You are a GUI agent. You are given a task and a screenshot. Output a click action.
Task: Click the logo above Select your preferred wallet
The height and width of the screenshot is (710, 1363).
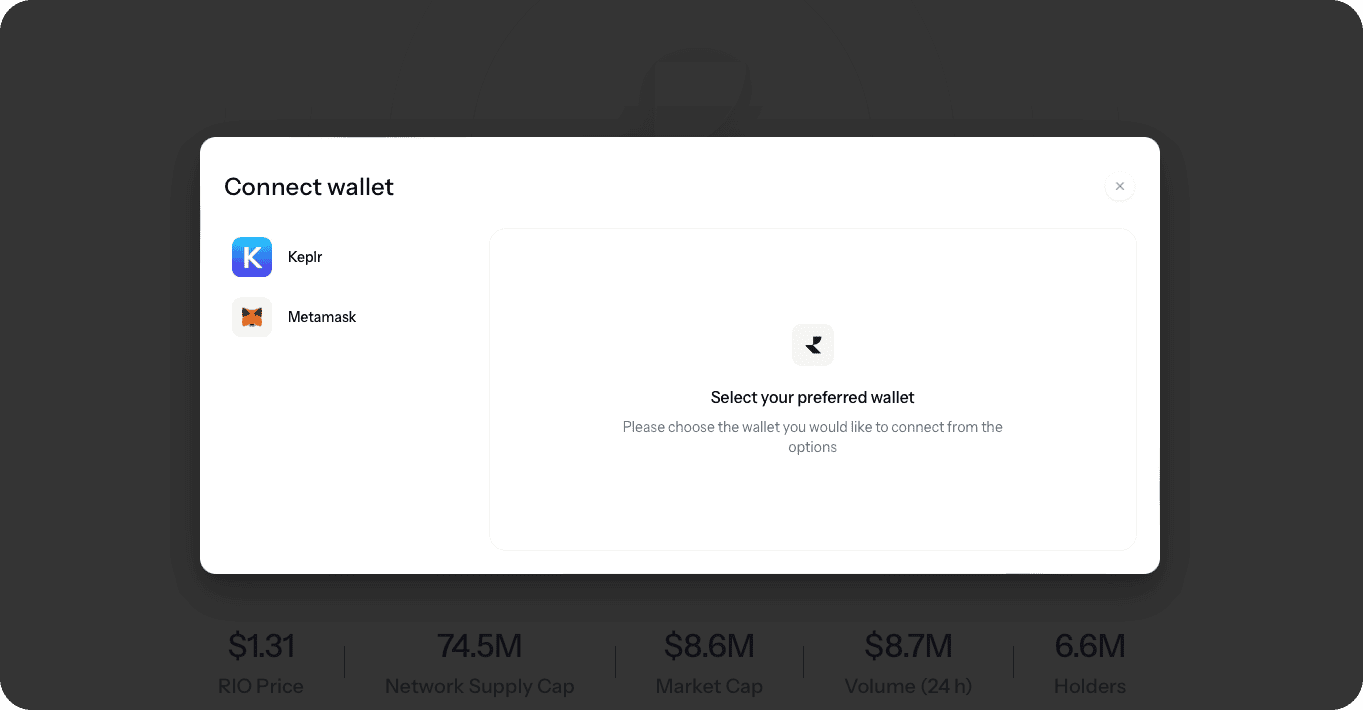pyautogui.click(x=813, y=345)
